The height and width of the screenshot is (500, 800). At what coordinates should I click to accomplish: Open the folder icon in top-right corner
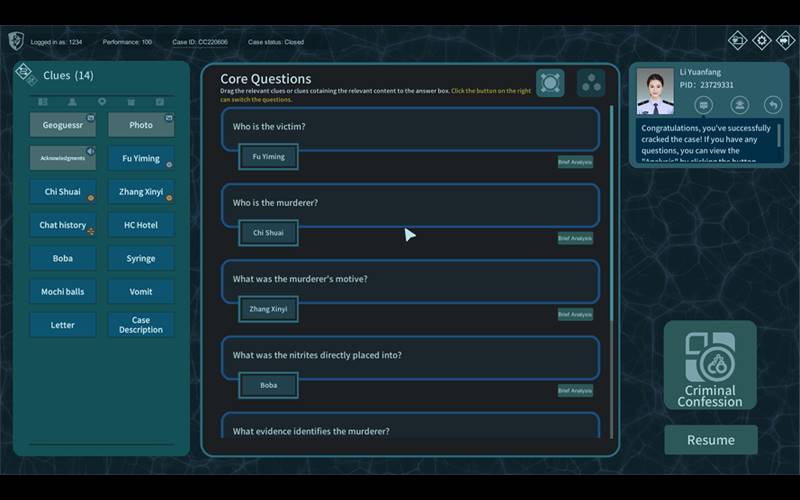click(738, 41)
